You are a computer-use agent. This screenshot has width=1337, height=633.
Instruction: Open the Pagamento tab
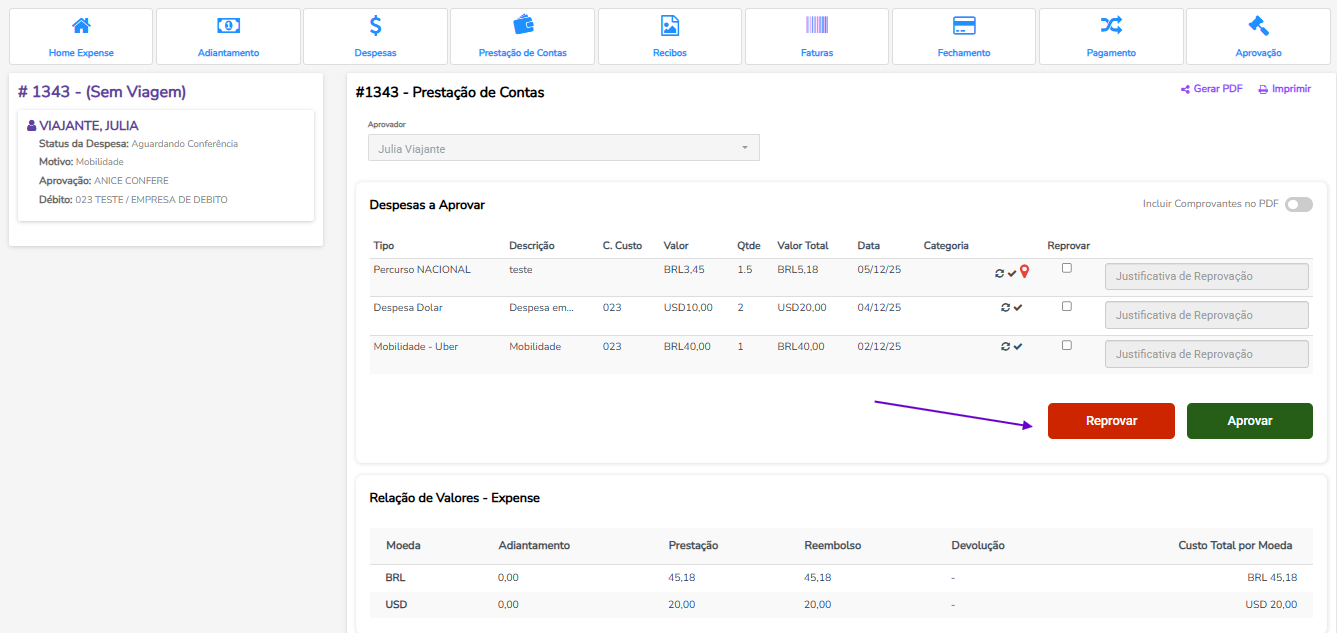click(1110, 36)
